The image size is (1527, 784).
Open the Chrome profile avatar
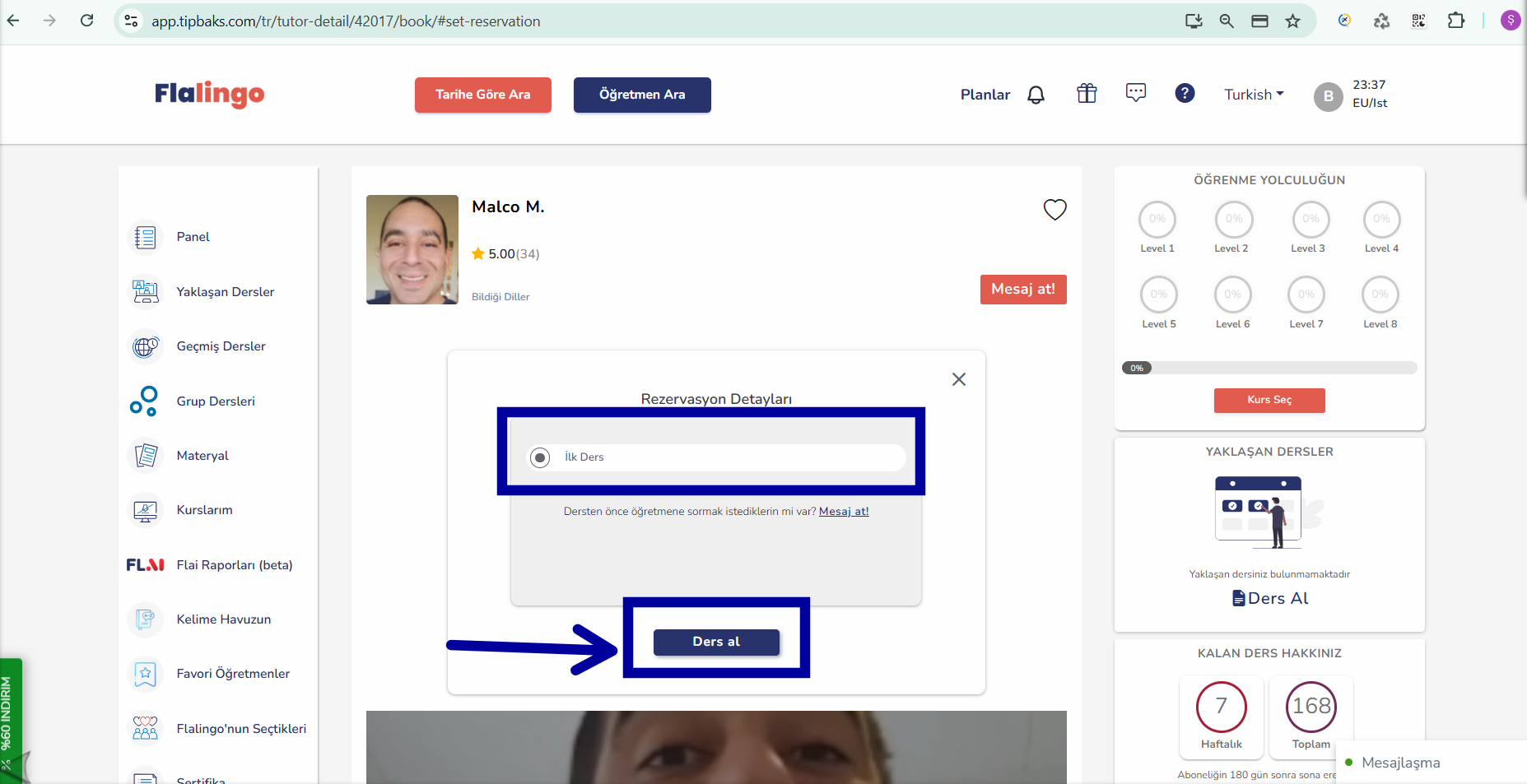click(x=1510, y=21)
